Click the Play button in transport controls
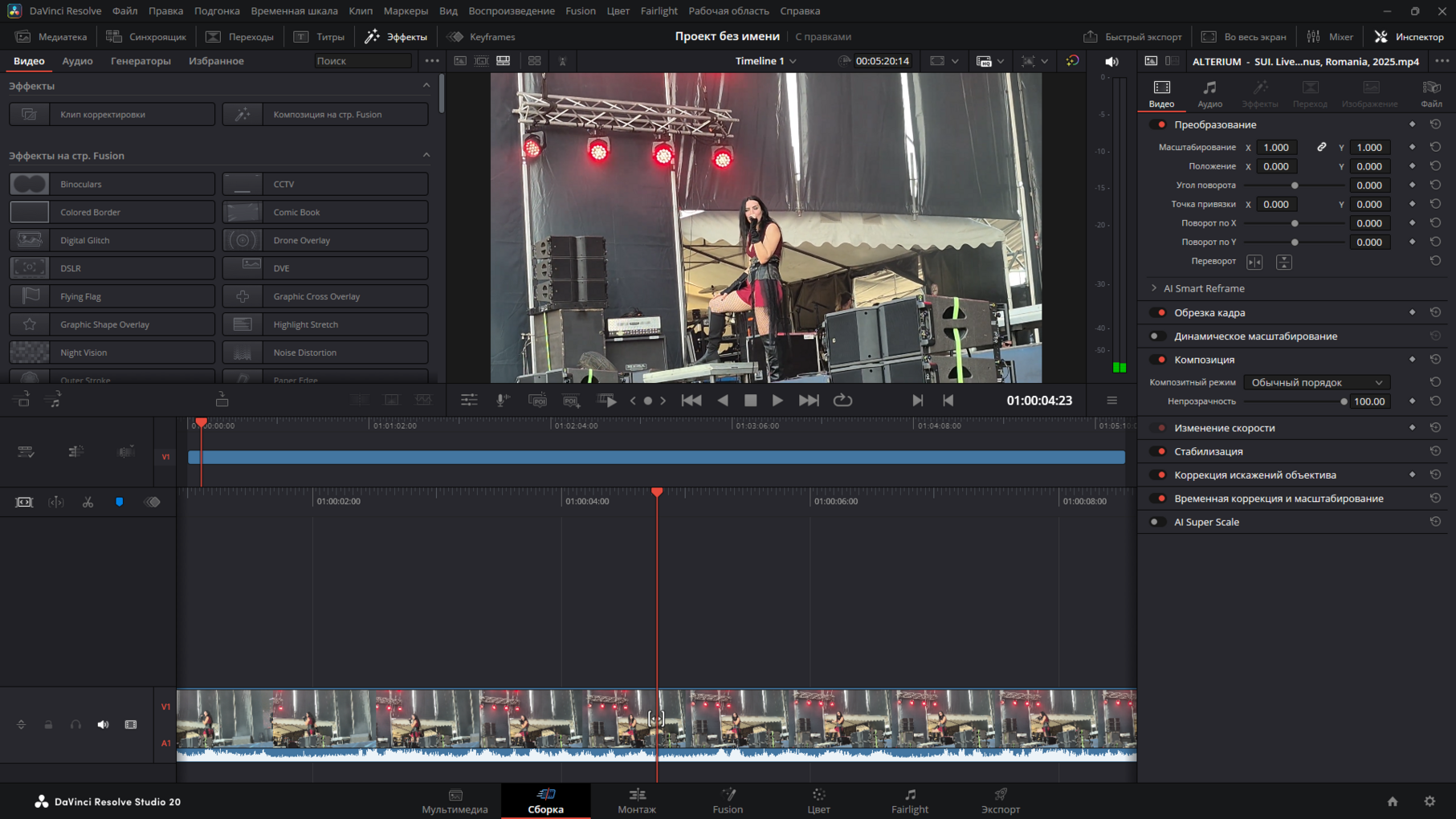The image size is (1456, 819). (x=777, y=400)
